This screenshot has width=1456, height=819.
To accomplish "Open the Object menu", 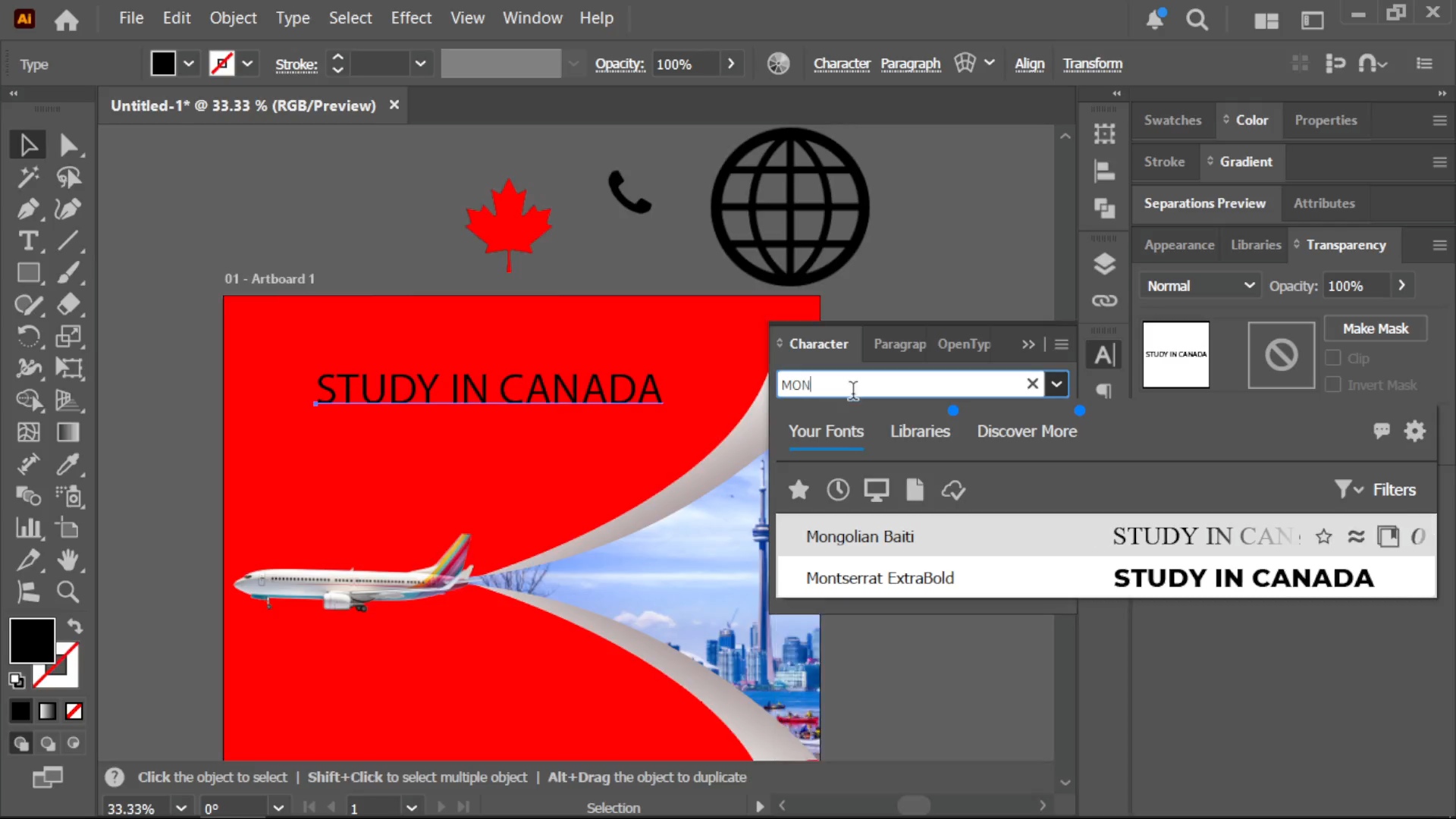I will pos(233,18).
